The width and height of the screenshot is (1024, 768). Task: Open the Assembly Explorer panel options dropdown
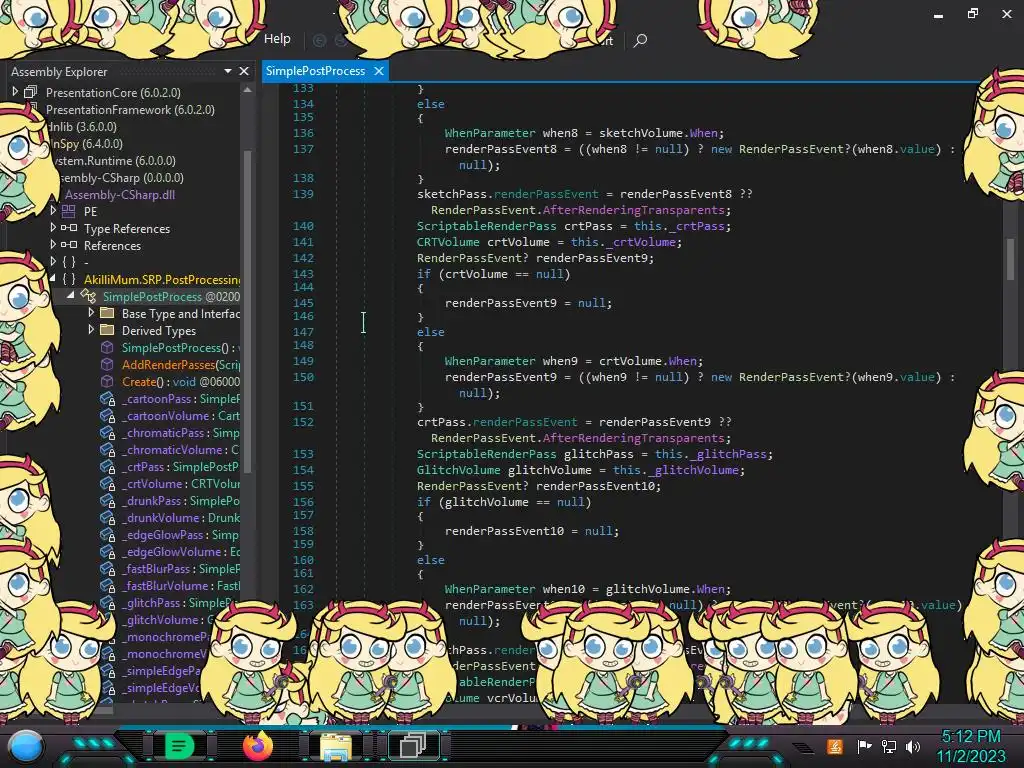[228, 71]
